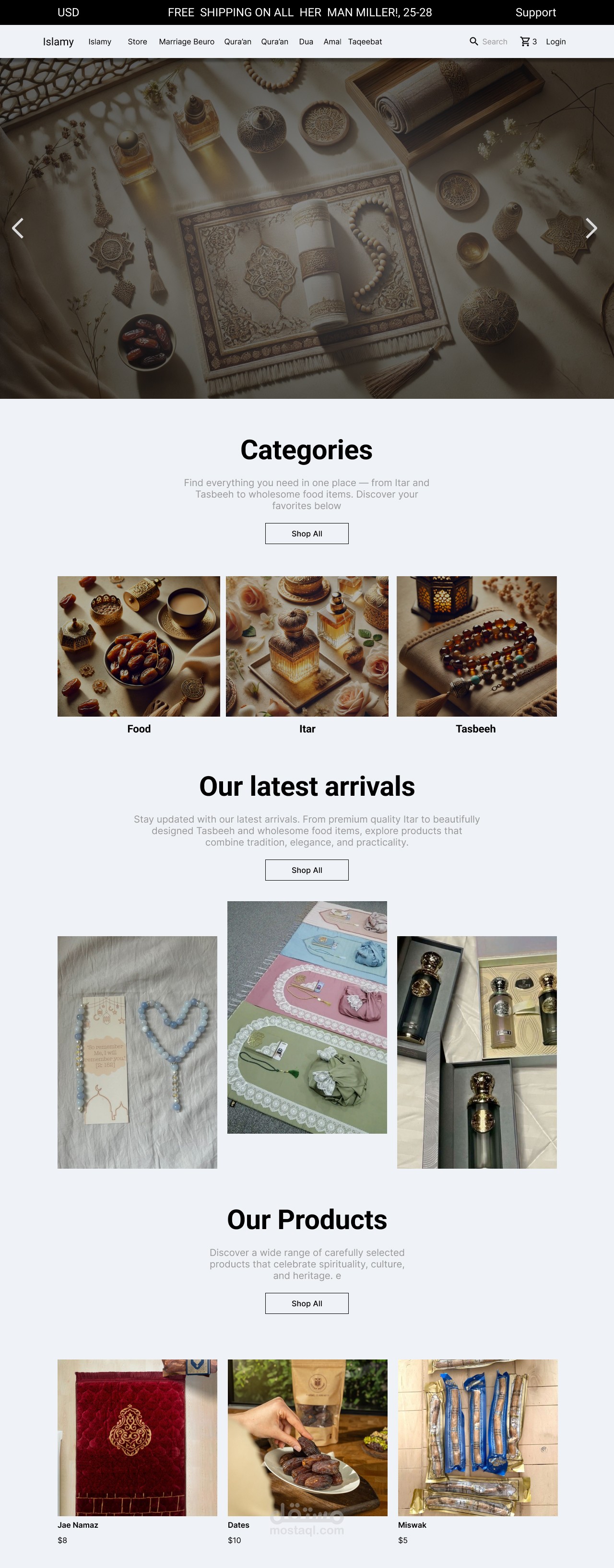Screen dimensions: 614x1568
Task: Focus the Search input field
Action: click(495, 41)
